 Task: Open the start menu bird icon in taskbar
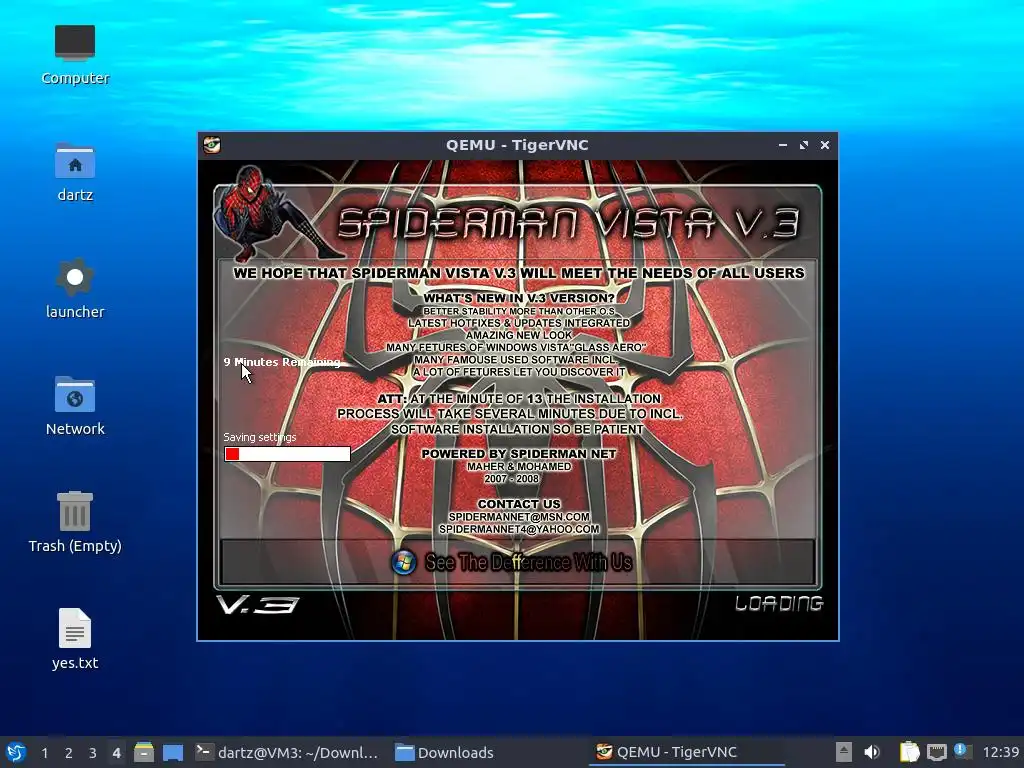click(x=16, y=752)
